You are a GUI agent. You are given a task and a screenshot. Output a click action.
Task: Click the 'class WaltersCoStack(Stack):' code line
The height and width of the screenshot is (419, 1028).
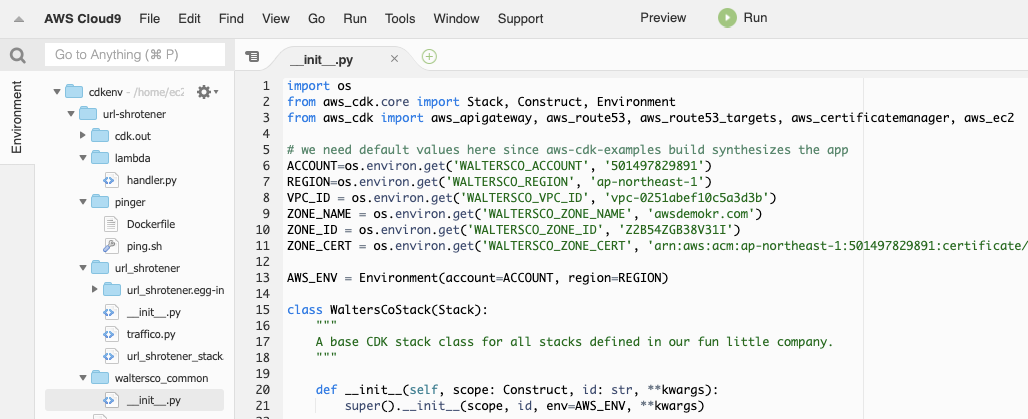[x=387, y=309]
